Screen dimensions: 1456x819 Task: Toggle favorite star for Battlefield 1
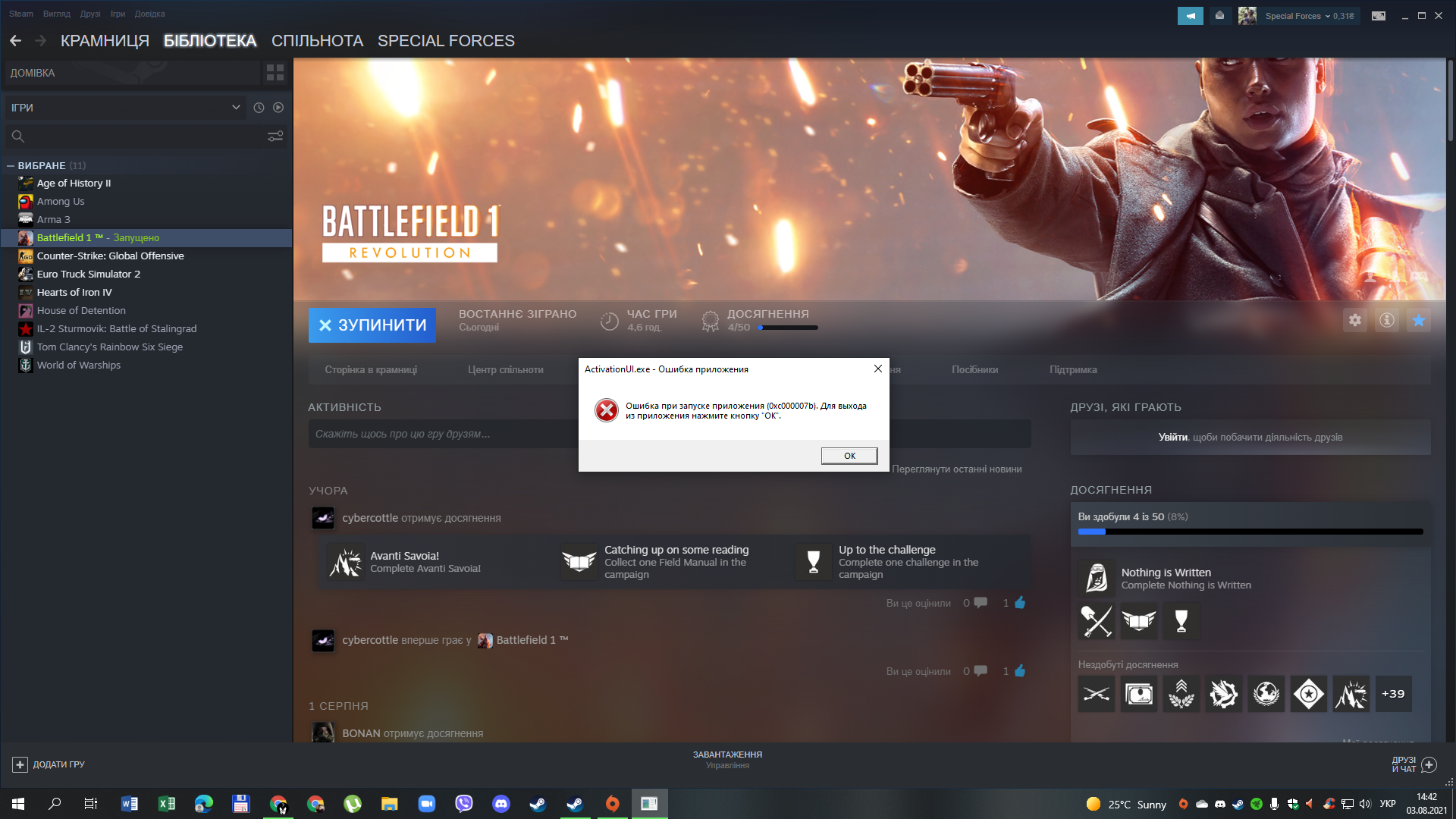click(x=1419, y=320)
